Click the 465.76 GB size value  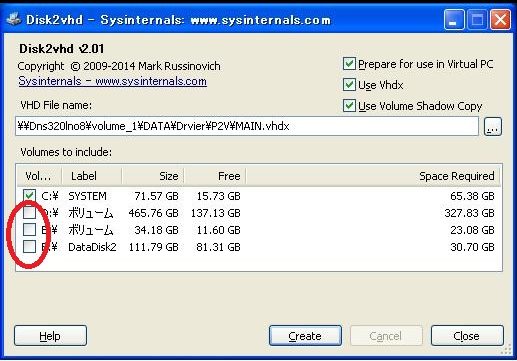[154, 213]
